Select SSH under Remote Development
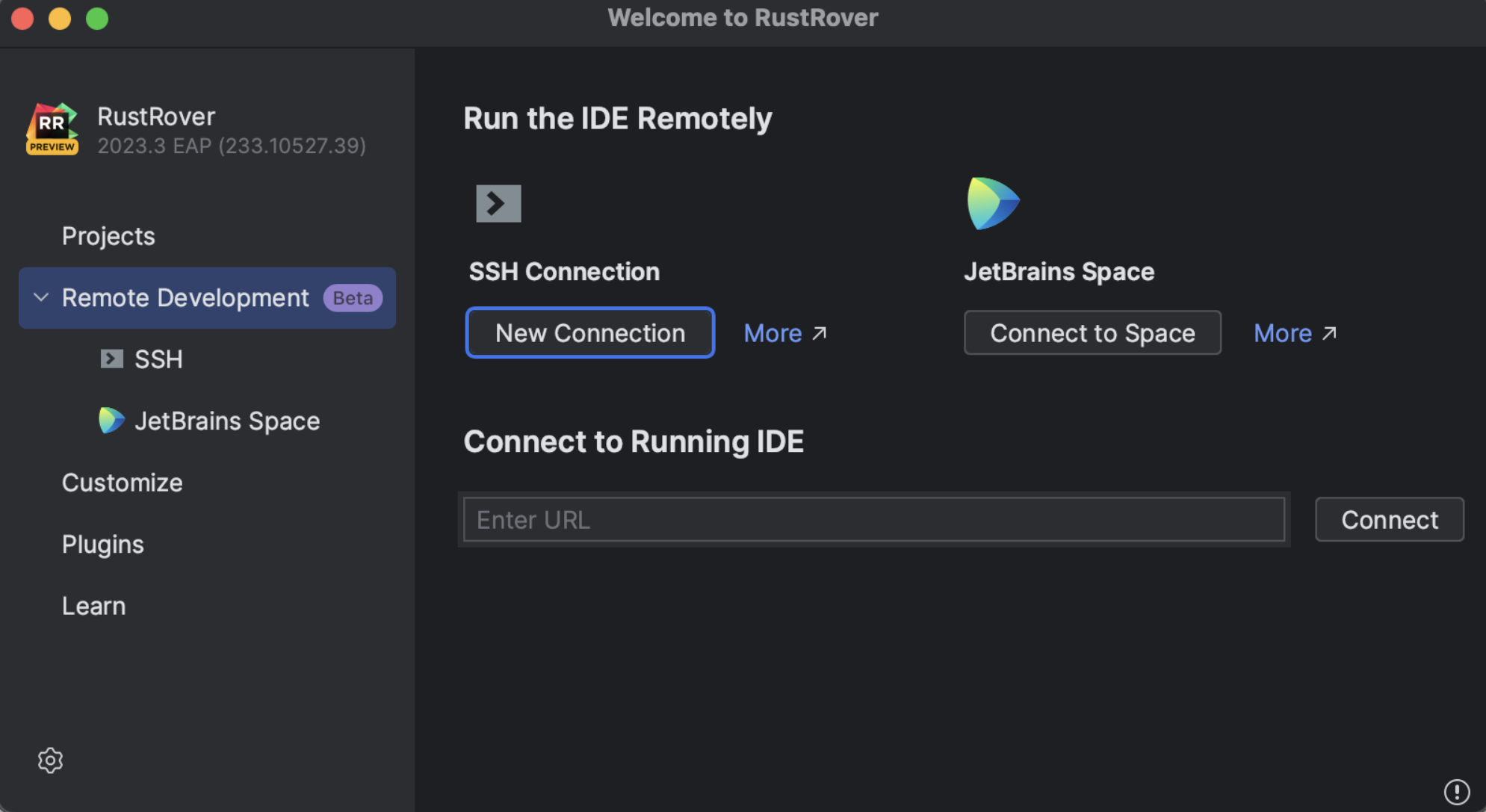The image size is (1486, 812). 158,359
